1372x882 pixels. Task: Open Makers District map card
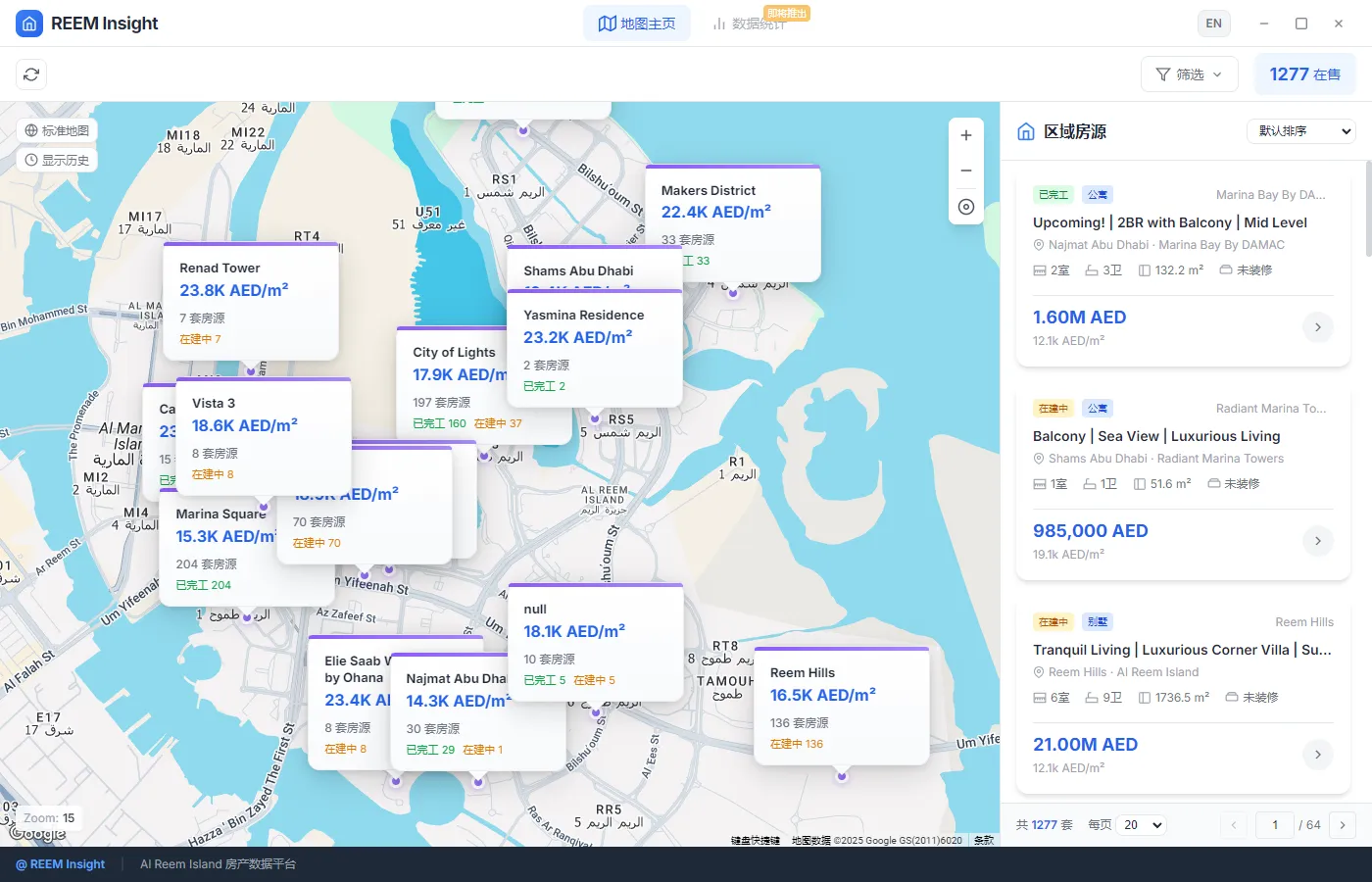pos(733,223)
